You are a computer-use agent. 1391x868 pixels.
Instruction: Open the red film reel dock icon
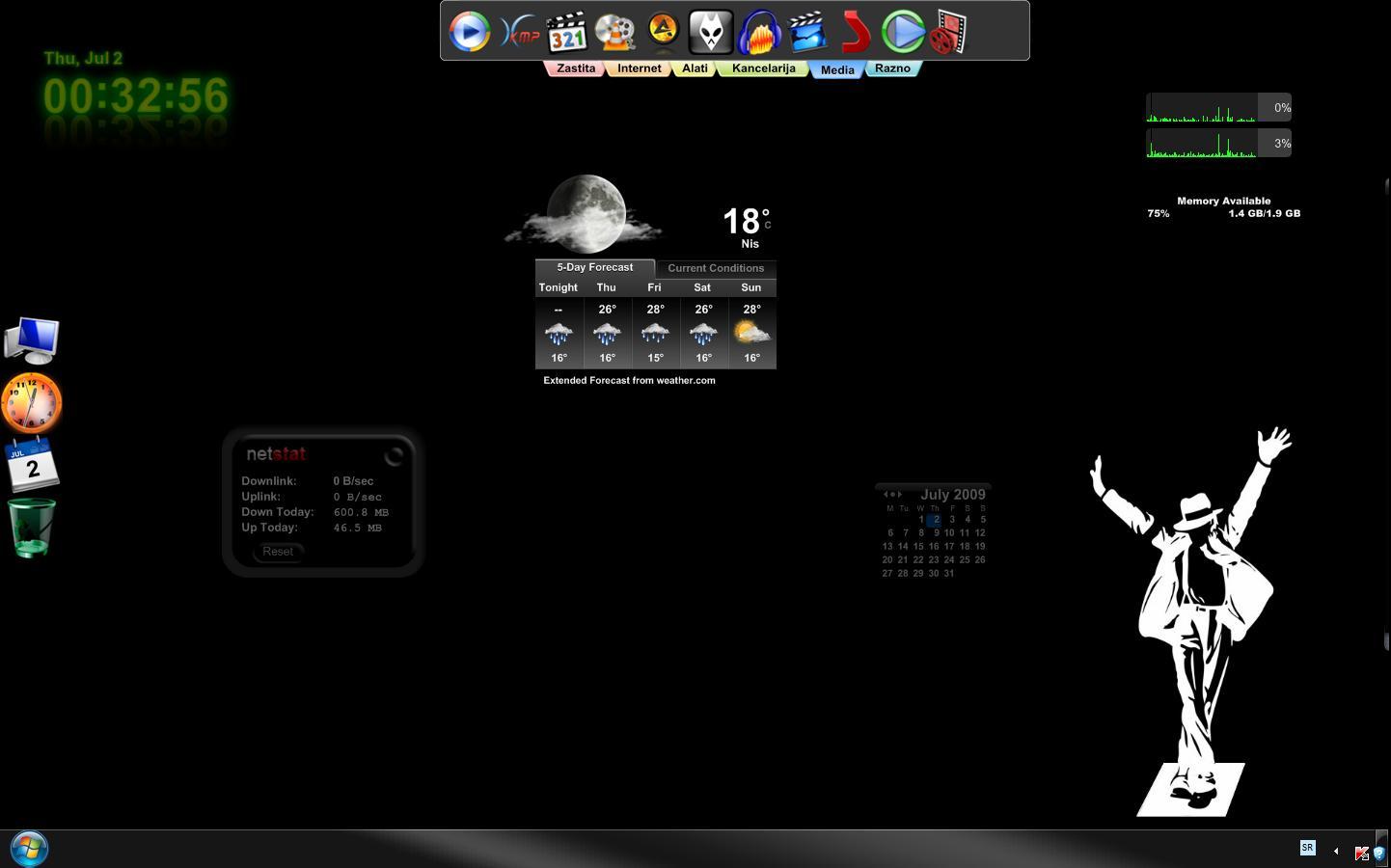949,33
